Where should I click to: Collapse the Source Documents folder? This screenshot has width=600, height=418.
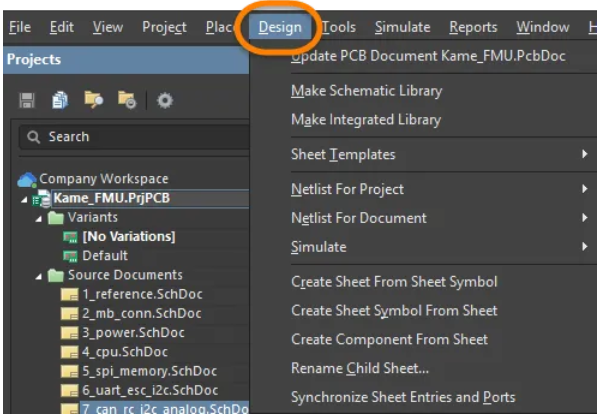pyautogui.click(x=39, y=276)
